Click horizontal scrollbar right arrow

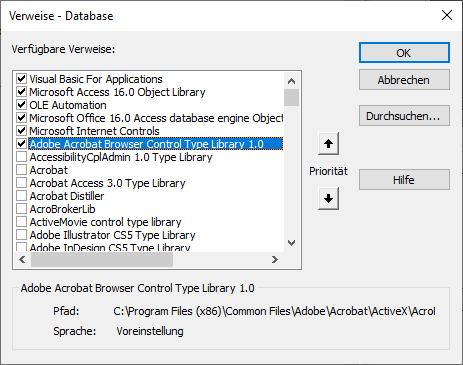(x=275, y=259)
